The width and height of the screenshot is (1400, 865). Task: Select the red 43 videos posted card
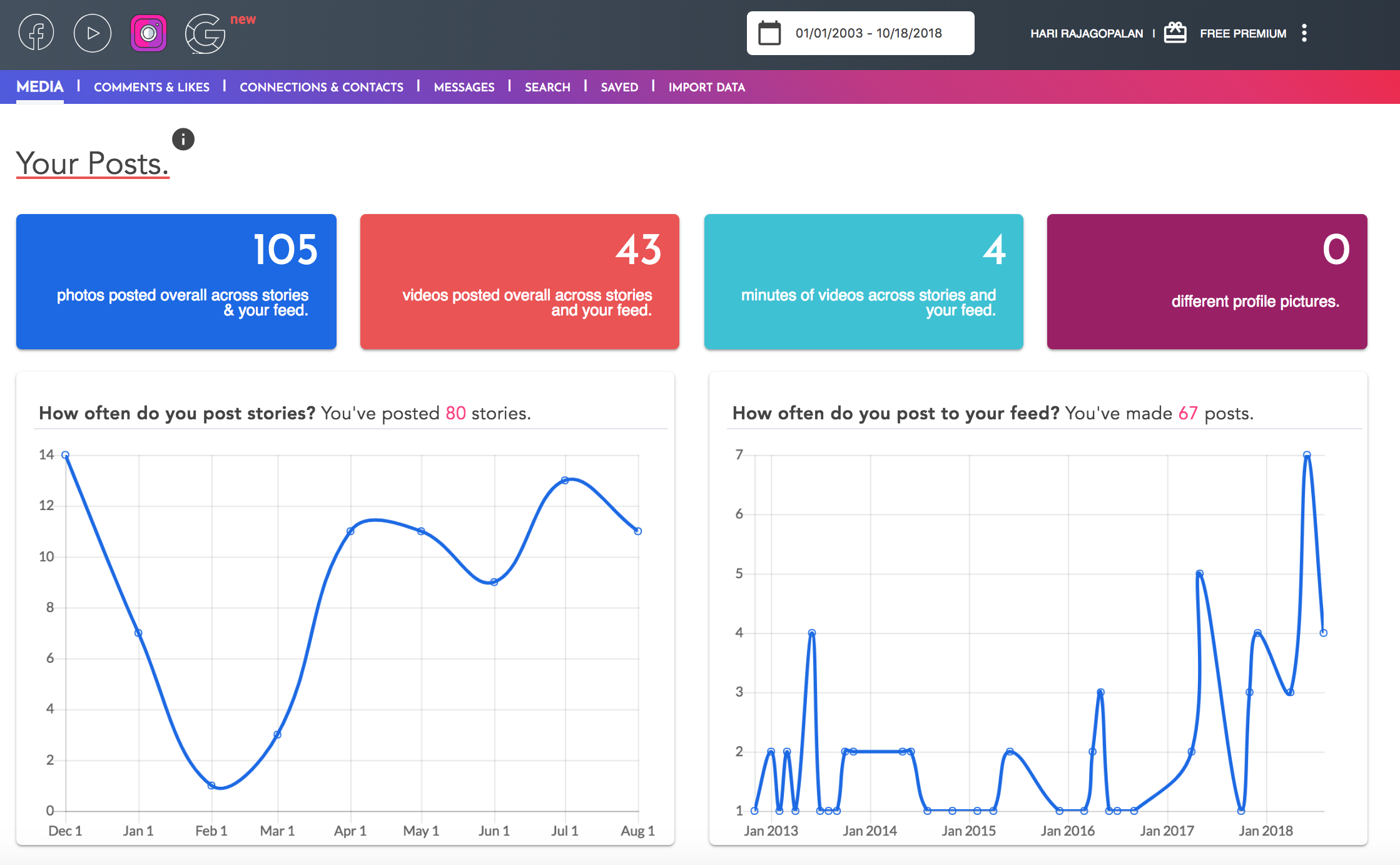(x=520, y=281)
